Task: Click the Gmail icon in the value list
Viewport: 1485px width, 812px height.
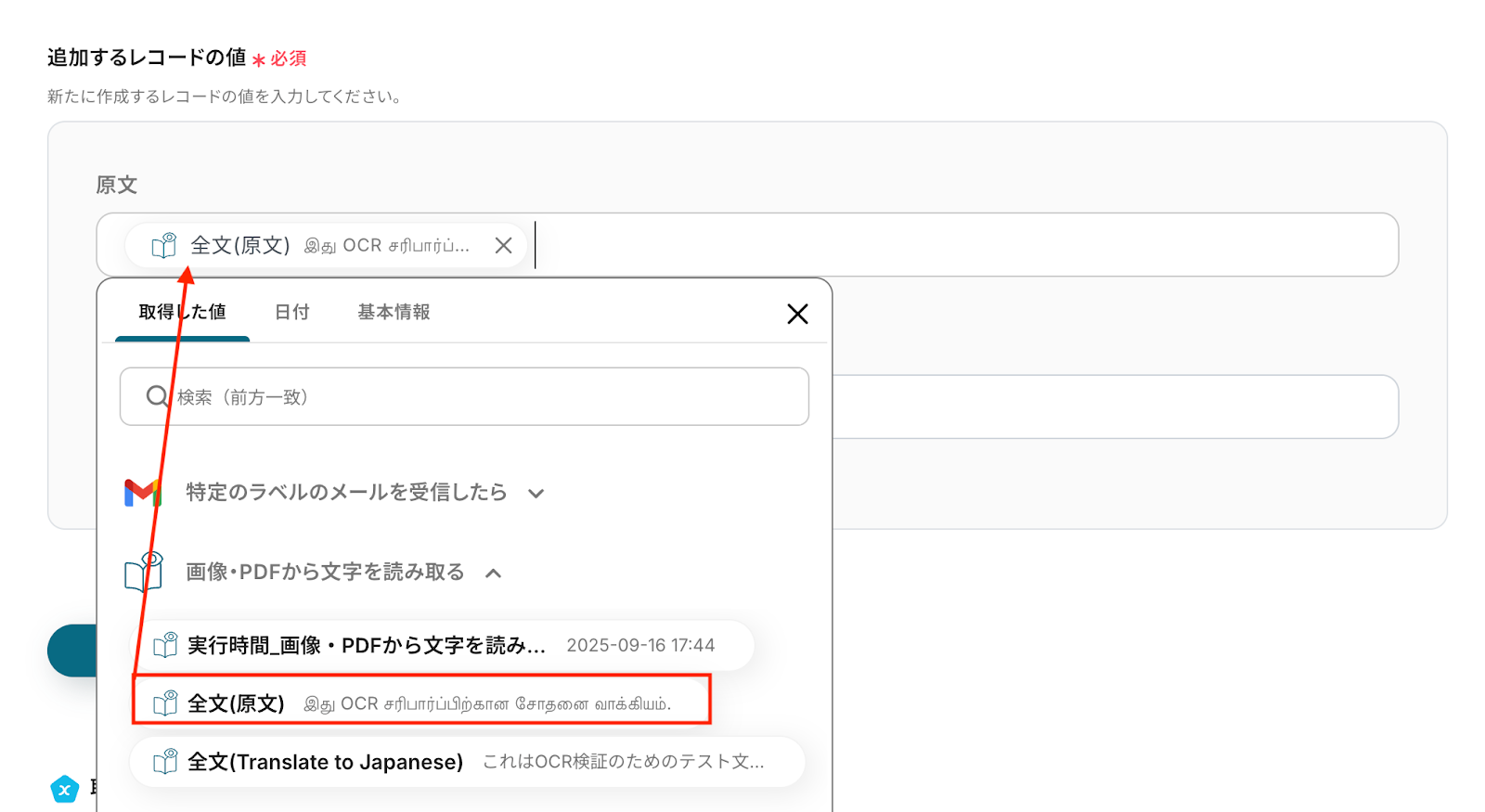Action: coord(142,493)
